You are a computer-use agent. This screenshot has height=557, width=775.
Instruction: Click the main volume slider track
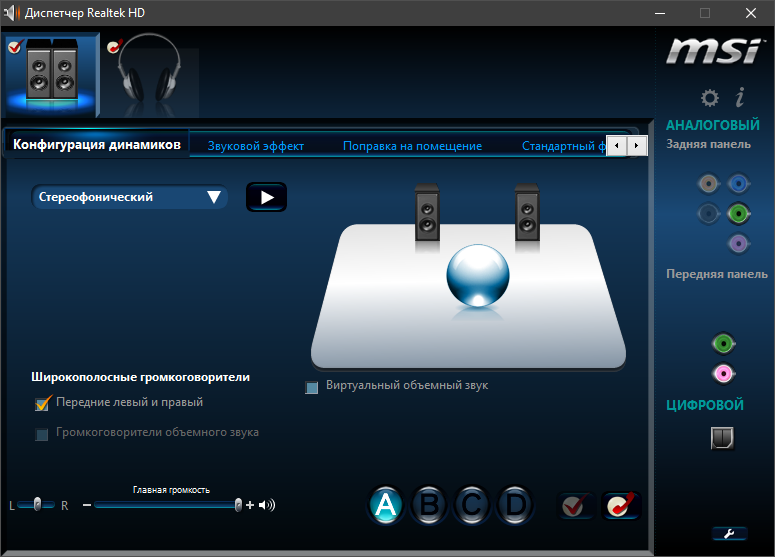pos(168,505)
